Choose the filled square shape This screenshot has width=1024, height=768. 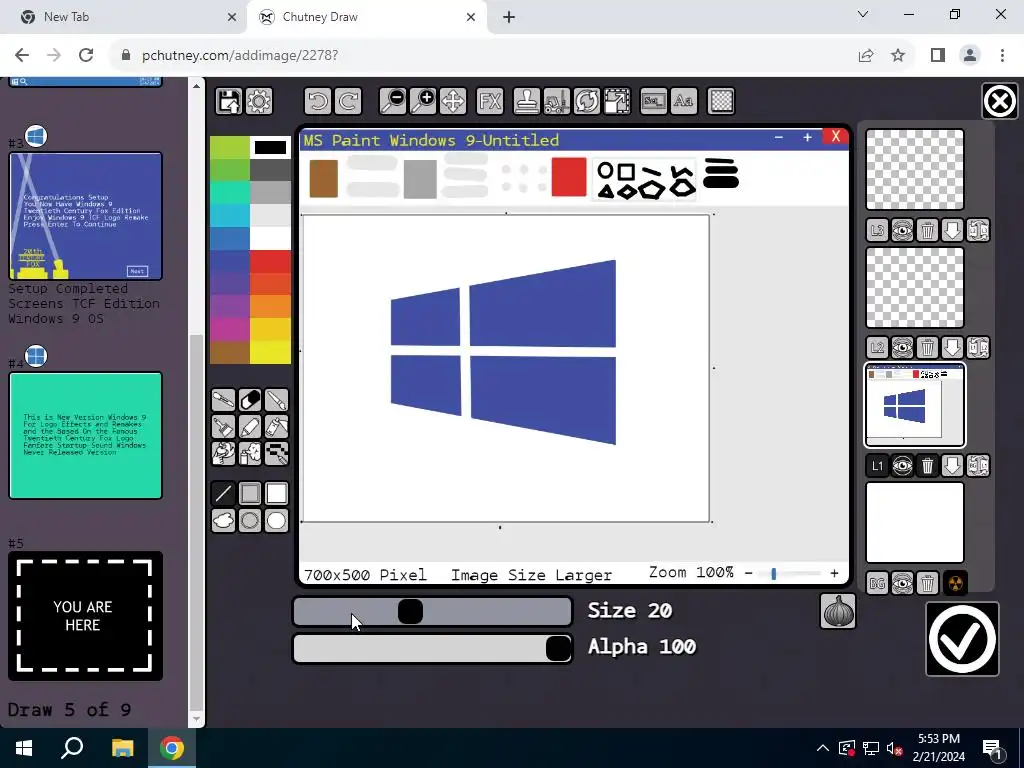pos(277,494)
